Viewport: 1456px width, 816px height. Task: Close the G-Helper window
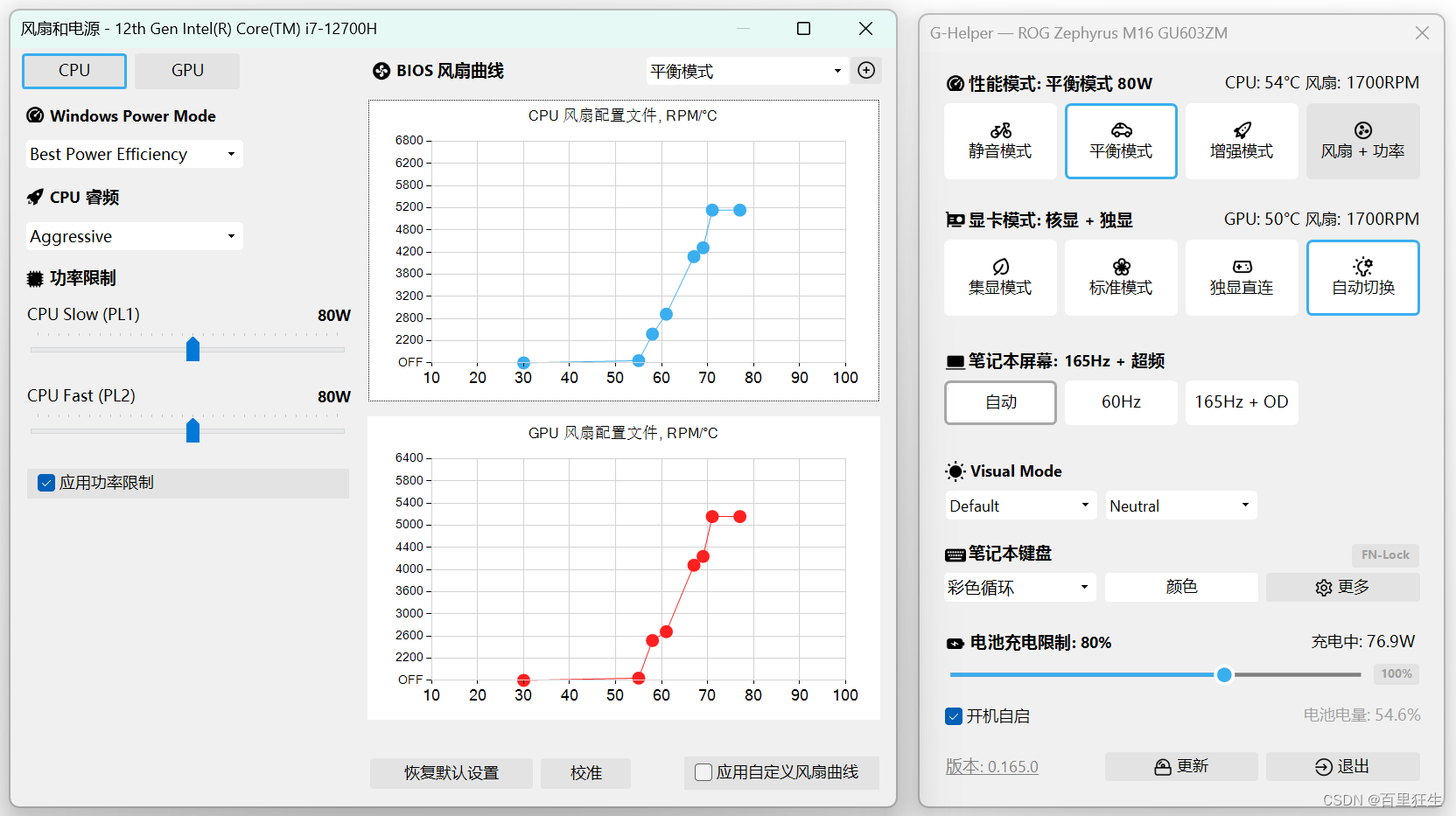coord(1422,32)
